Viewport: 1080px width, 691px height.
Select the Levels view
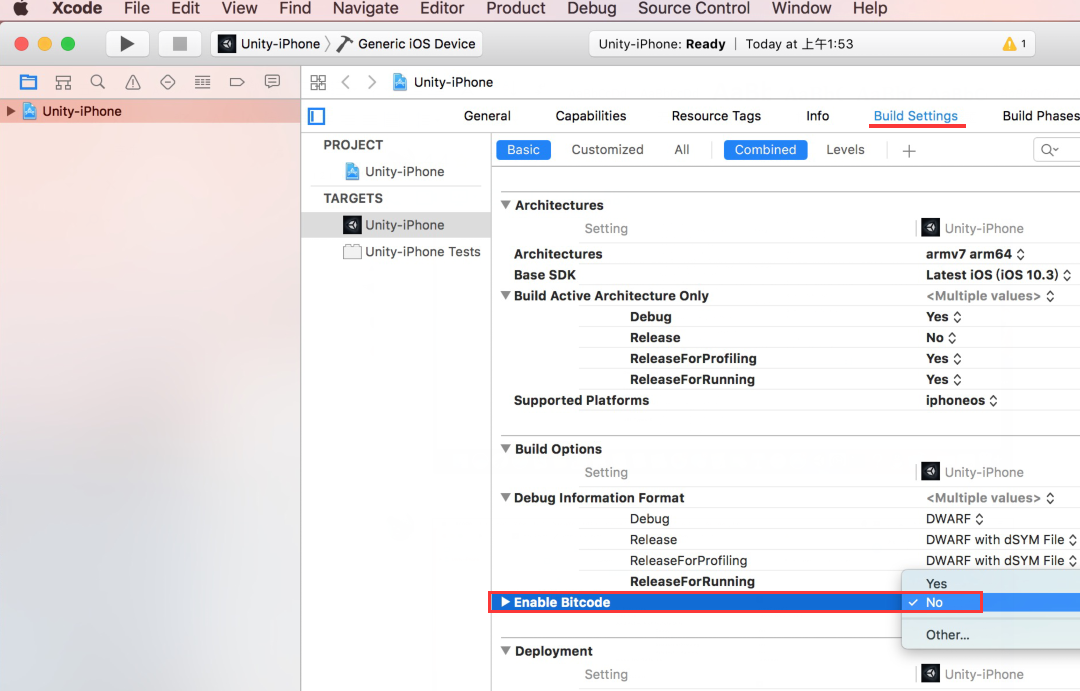coord(845,149)
